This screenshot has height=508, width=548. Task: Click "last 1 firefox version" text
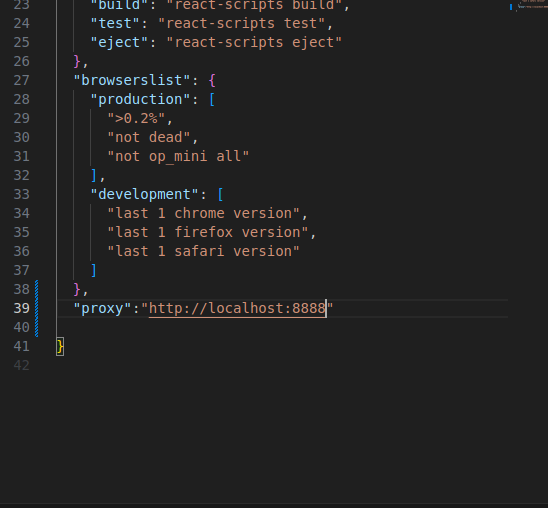pos(208,232)
